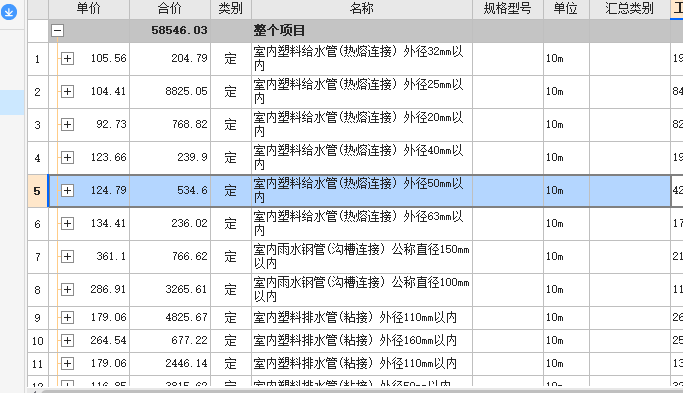Click the 整个项目 name cell
The width and height of the screenshot is (683, 393).
362,30
